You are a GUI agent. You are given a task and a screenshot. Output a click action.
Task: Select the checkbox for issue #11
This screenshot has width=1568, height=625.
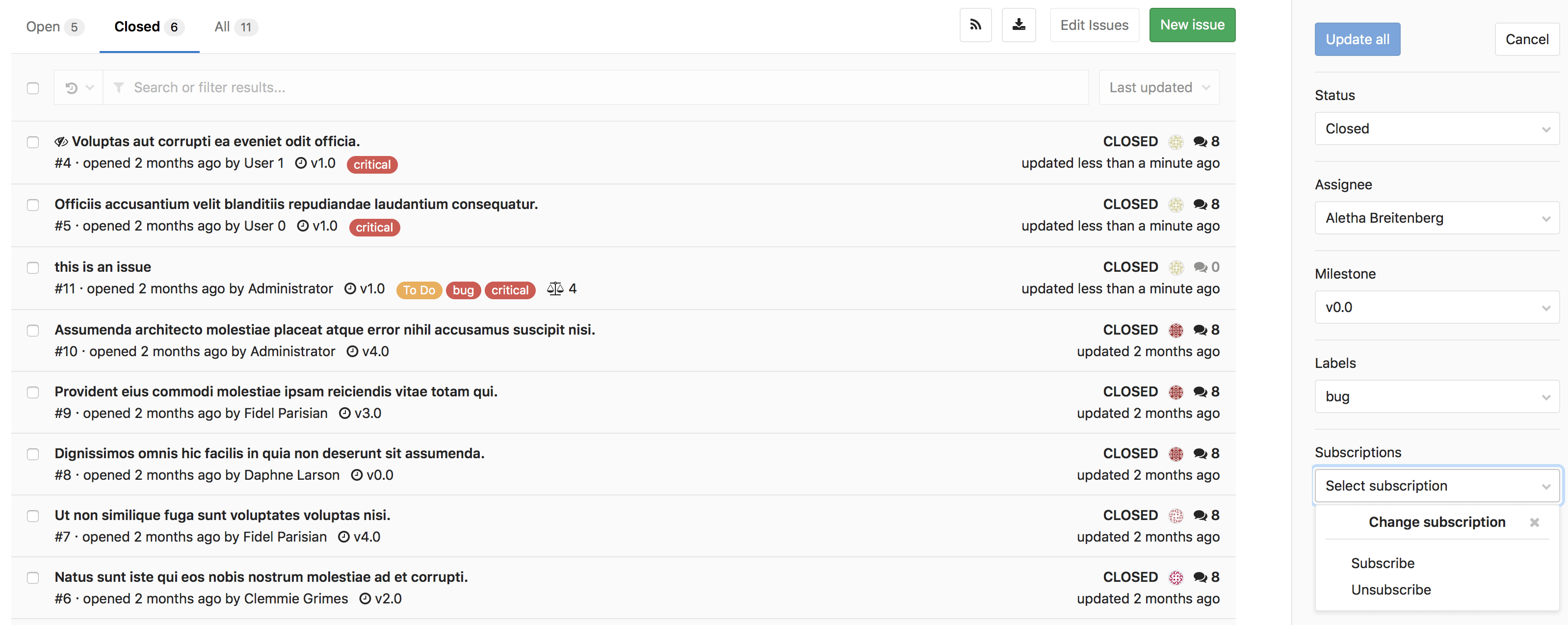tap(33, 268)
